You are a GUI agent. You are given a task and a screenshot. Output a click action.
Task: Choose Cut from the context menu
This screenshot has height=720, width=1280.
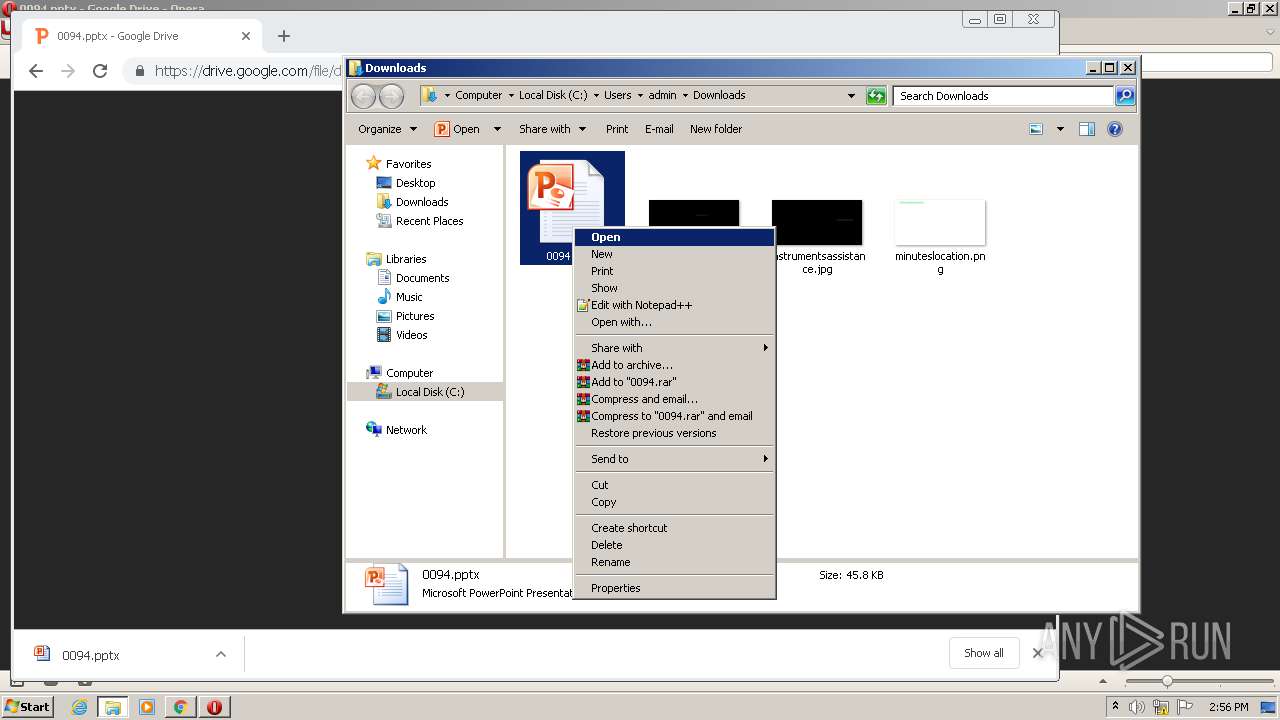(x=674, y=485)
